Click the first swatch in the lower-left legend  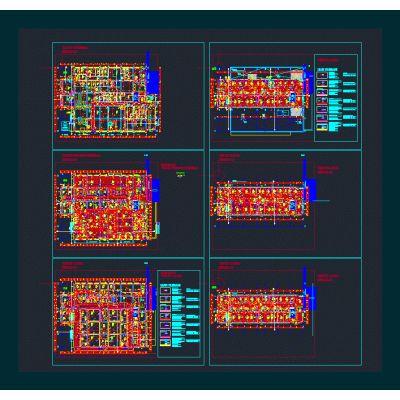[x=166, y=291]
